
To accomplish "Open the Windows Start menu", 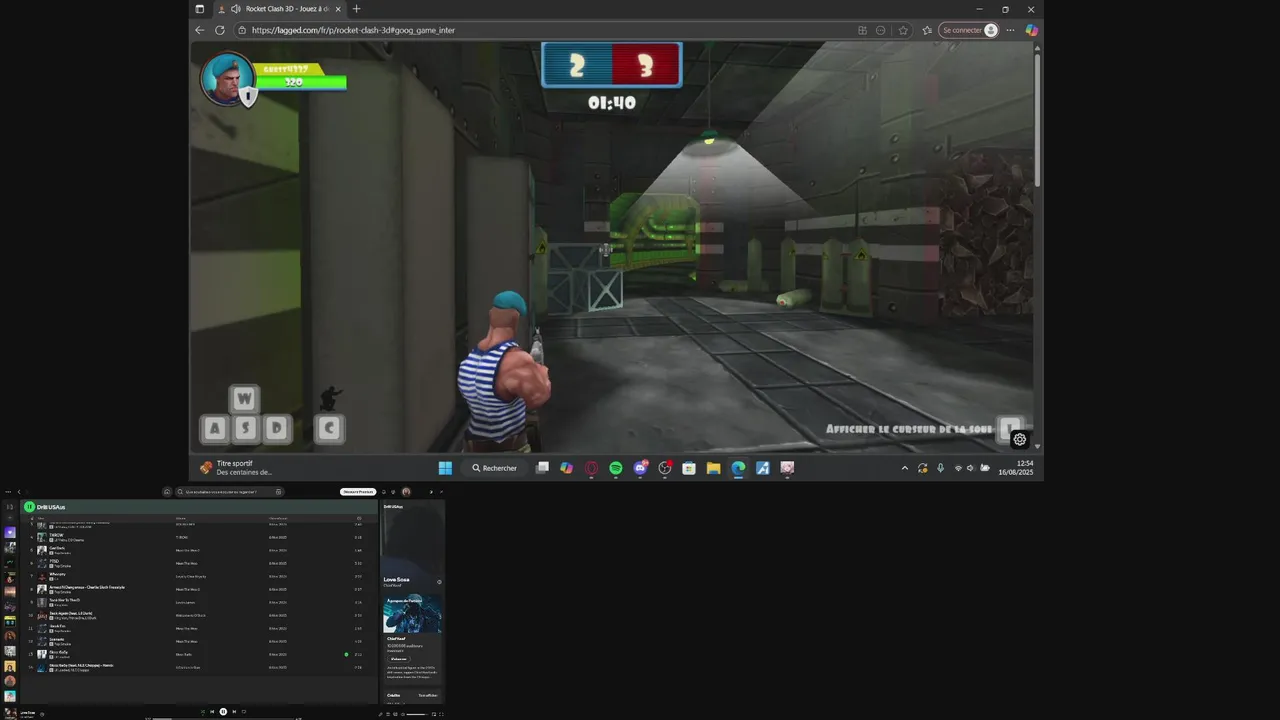I will (445, 468).
